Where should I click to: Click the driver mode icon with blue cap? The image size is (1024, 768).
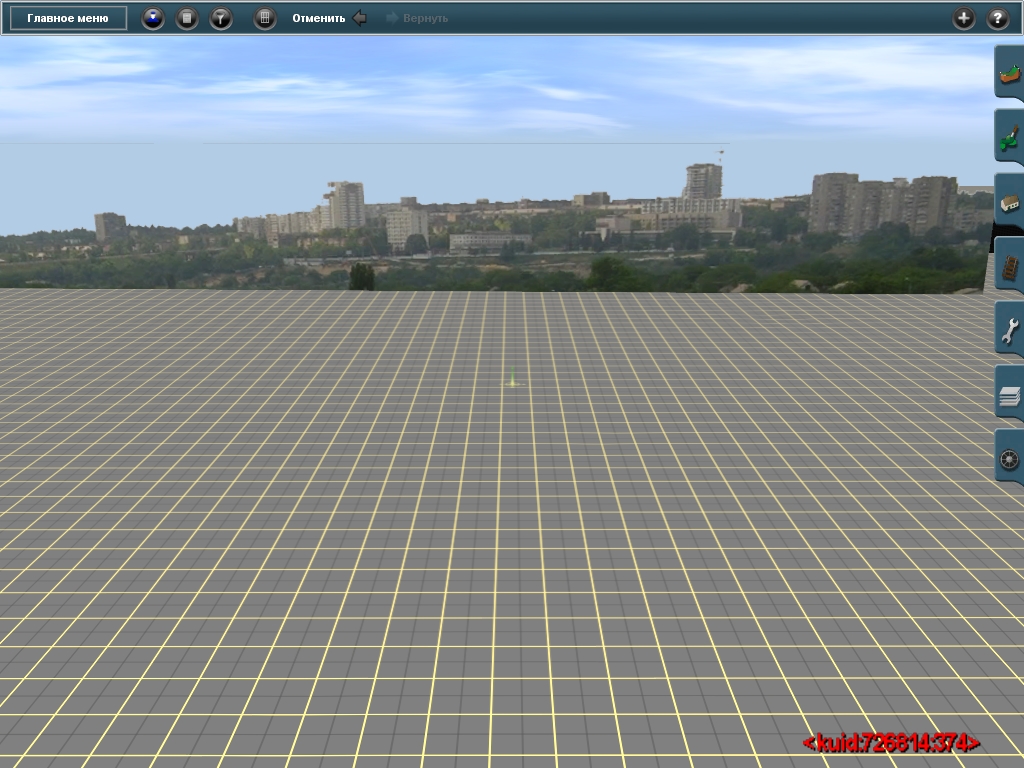coord(153,18)
